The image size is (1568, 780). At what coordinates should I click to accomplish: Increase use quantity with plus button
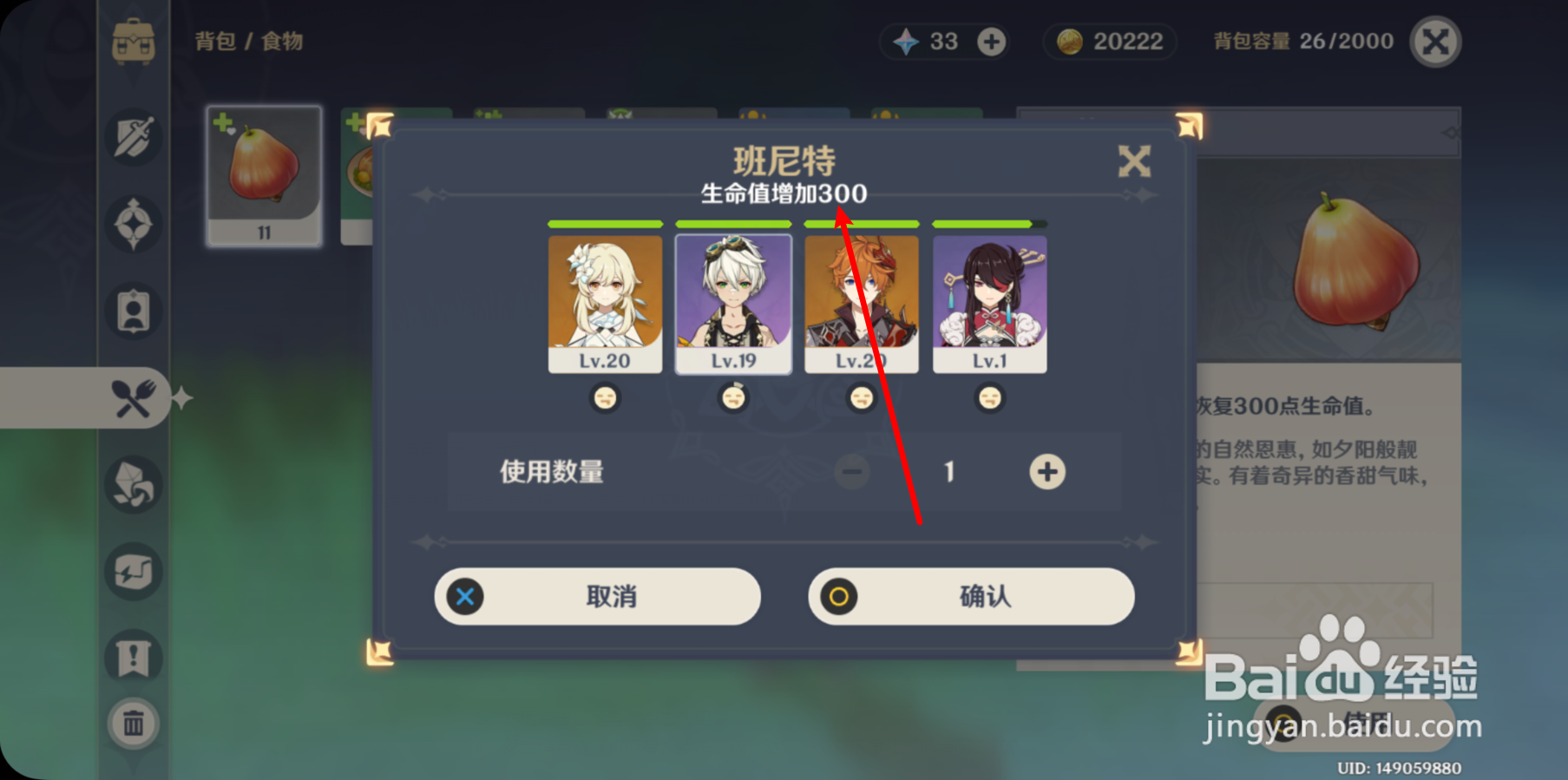(1047, 471)
